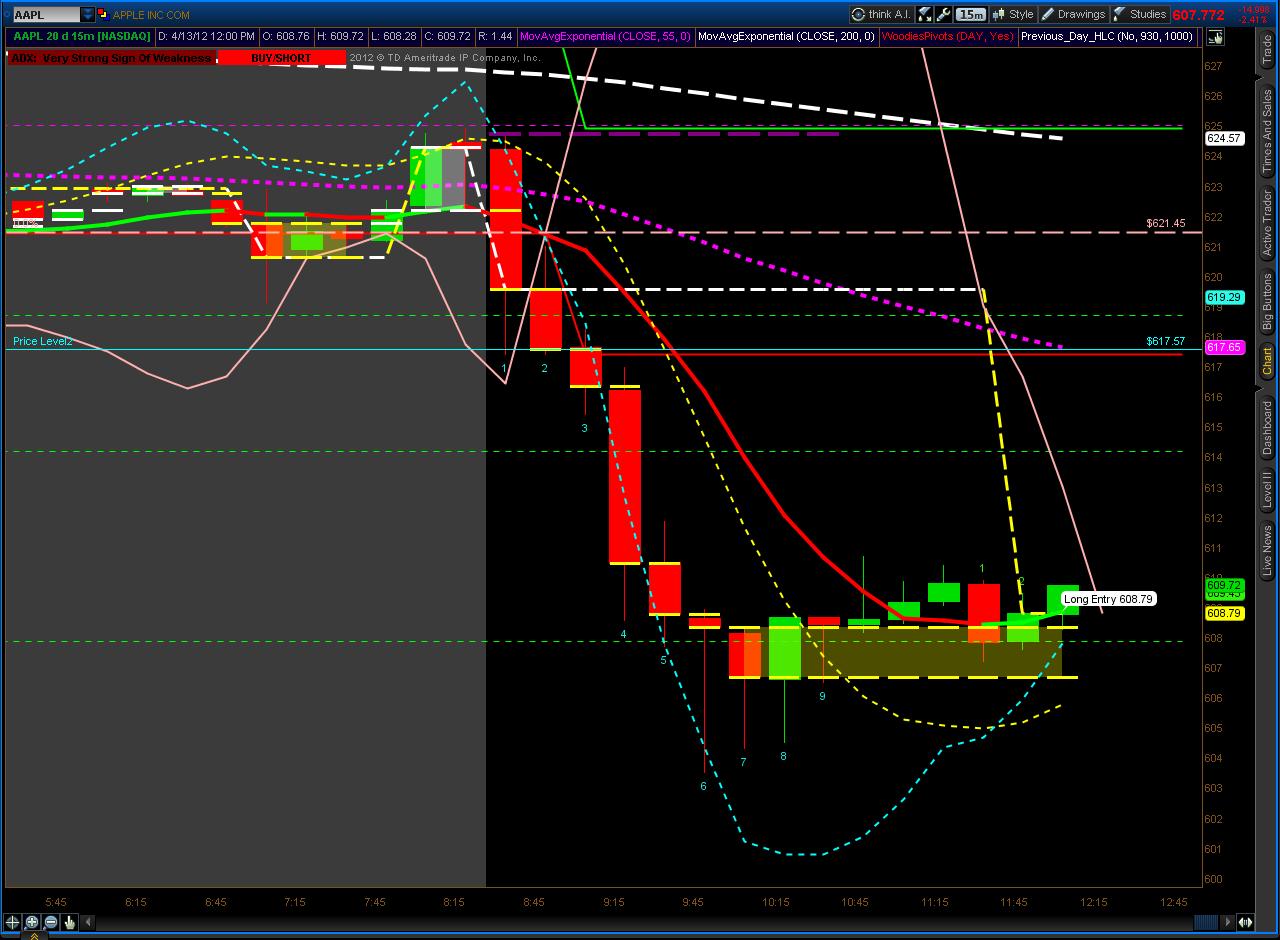
Task: Open the Big Buttons side tab
Action: tap(1267, 302)
